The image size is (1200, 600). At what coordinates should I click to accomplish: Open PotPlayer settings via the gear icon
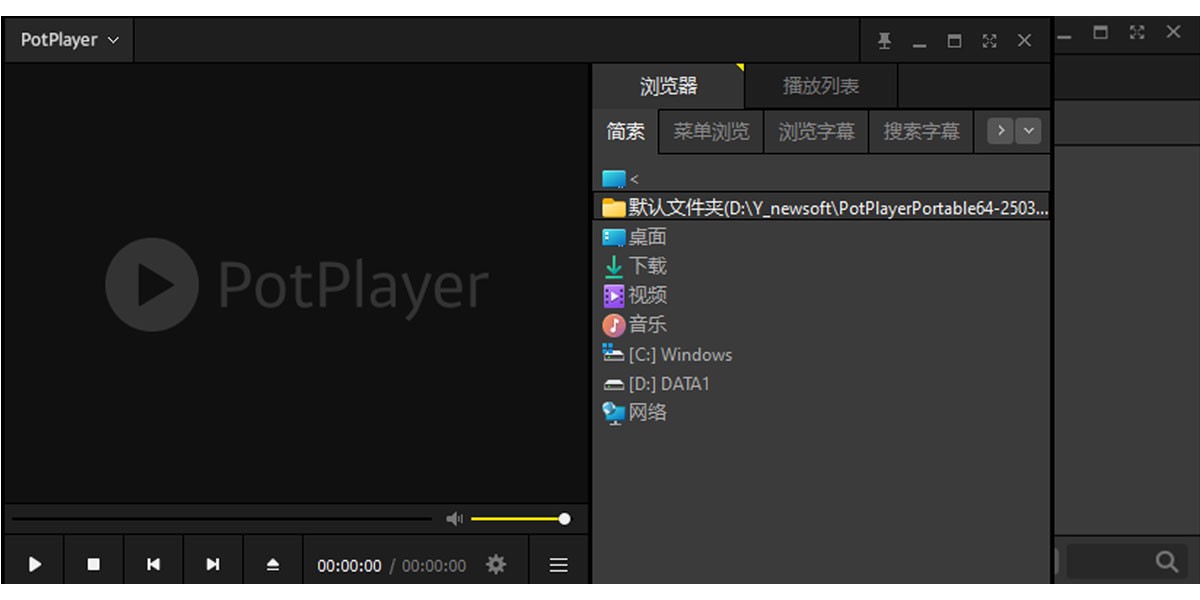pos(495,563)
